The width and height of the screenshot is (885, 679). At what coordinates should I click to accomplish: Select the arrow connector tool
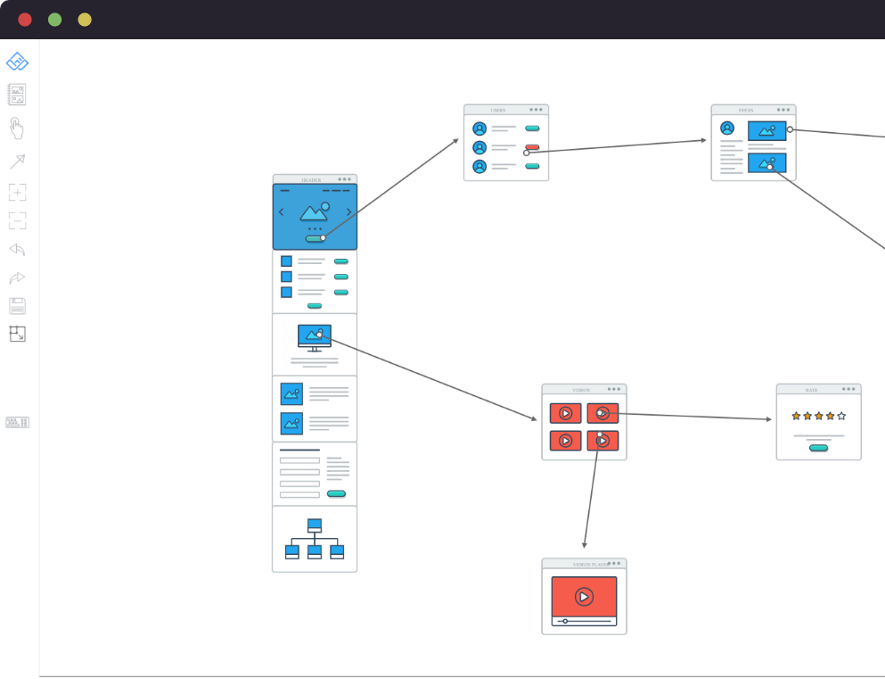click(17, 161)
